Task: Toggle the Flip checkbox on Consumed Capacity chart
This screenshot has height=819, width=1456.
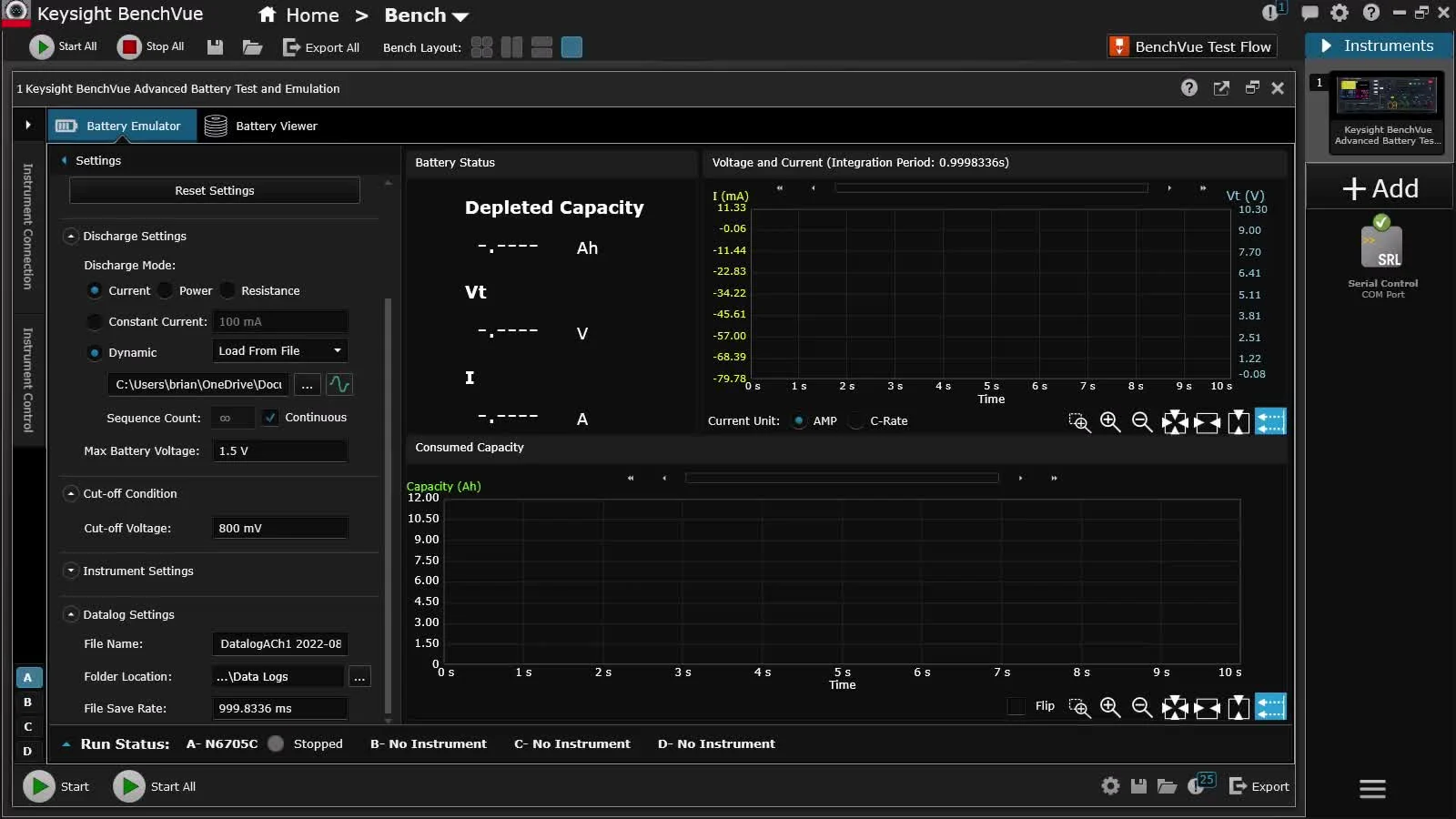Action: click(x=1016, y=706)
